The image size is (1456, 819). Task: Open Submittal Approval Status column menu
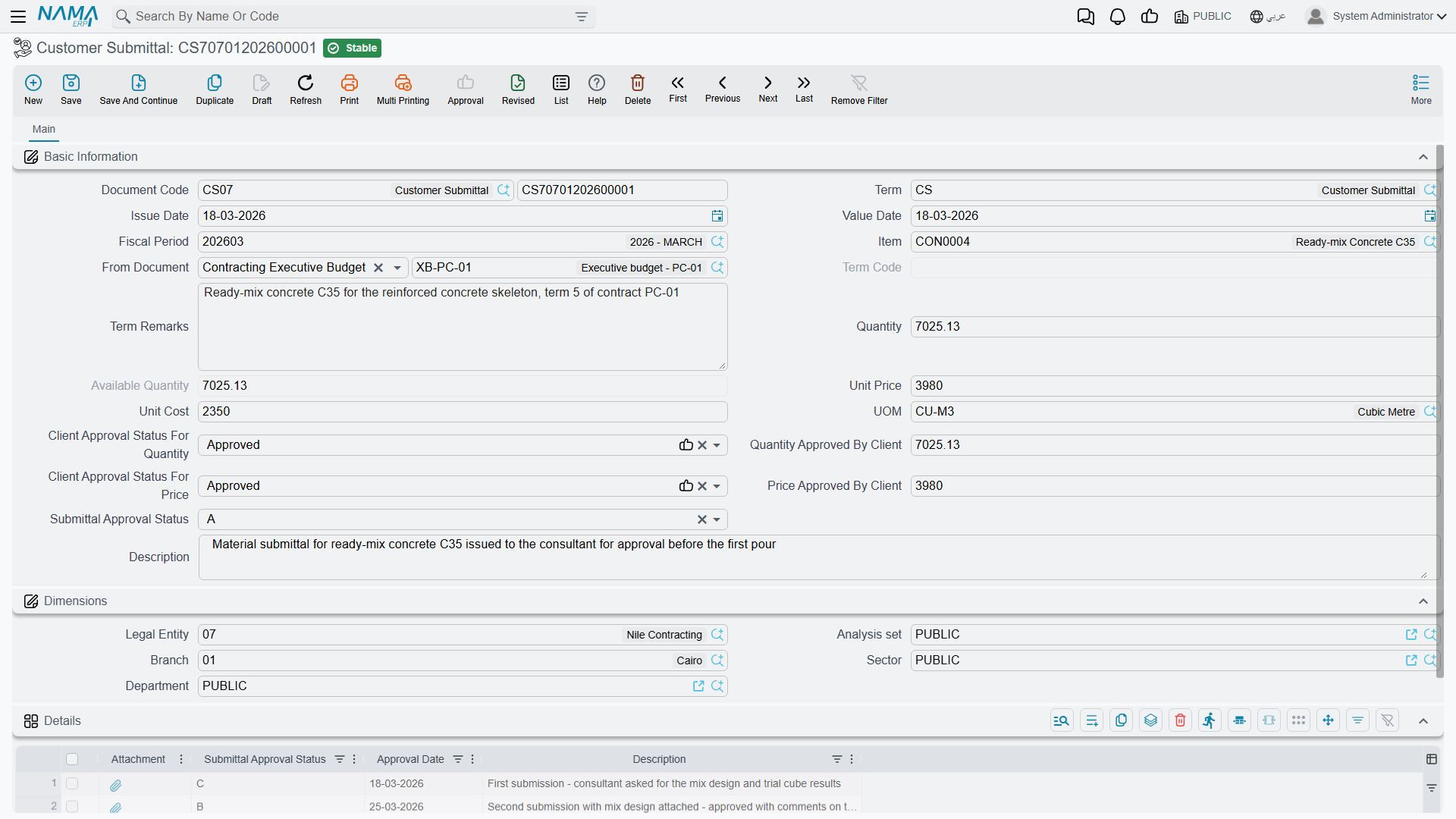[x=354, y=759]
